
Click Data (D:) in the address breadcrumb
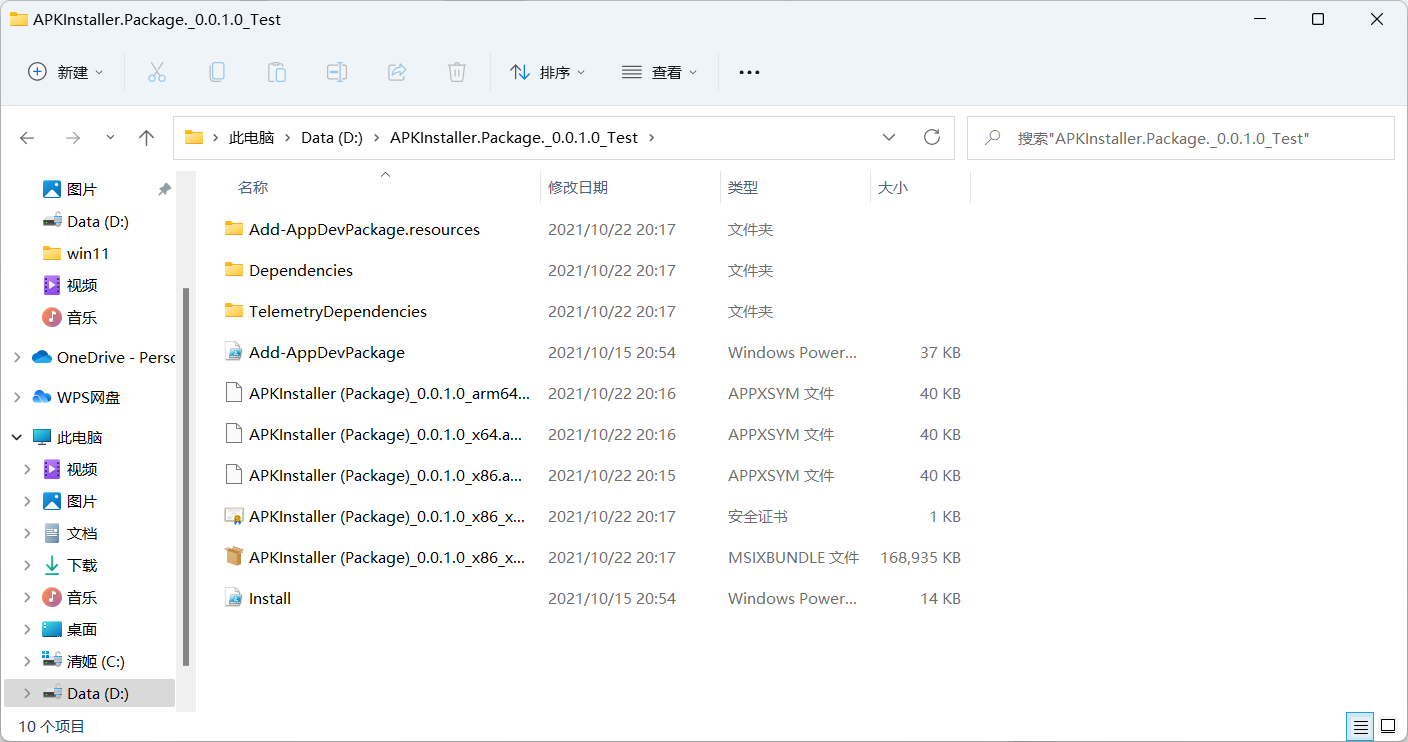(x=332, y=138)
